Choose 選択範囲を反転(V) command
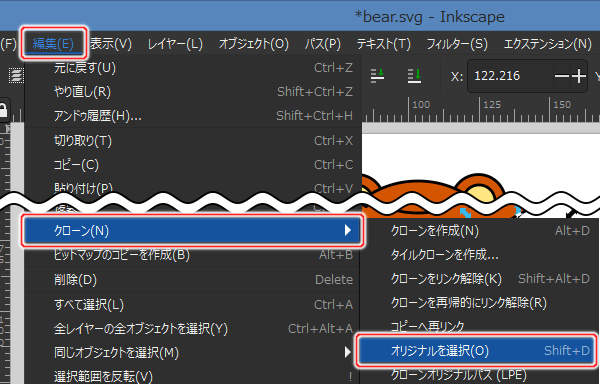The height and width of the screenshot is (384, 600). 193,376
